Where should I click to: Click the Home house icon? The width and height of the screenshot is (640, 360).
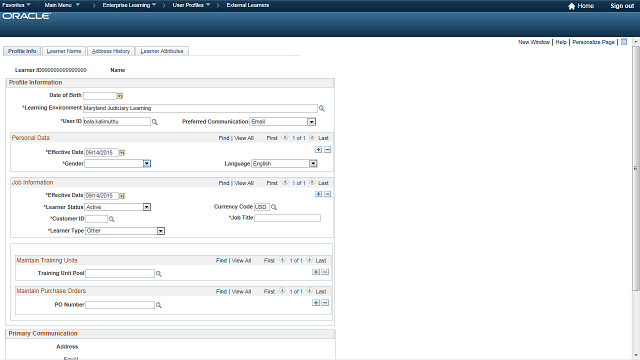tap(571, 6)
